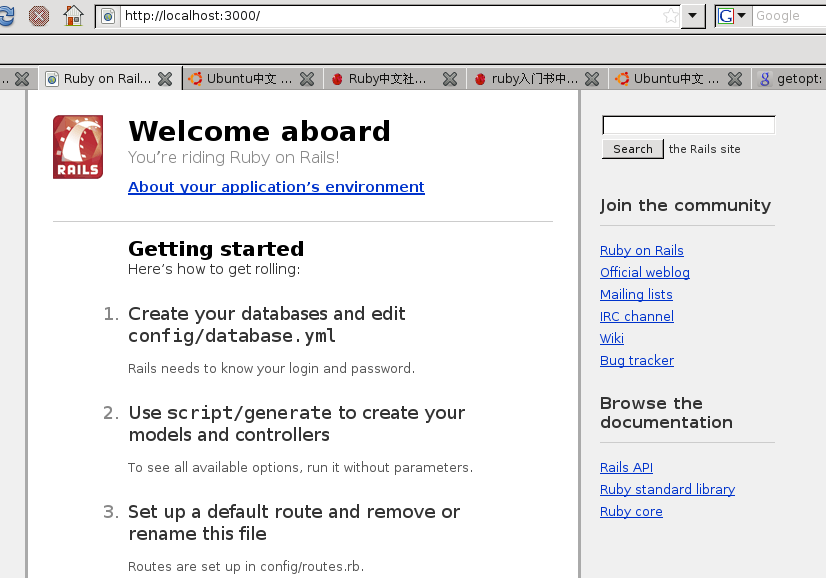This screenshot has height=578, width=826.
Task: Click 'You're riding Ruby on Rails!' subtitle
Action: click(x=233, y=158)
